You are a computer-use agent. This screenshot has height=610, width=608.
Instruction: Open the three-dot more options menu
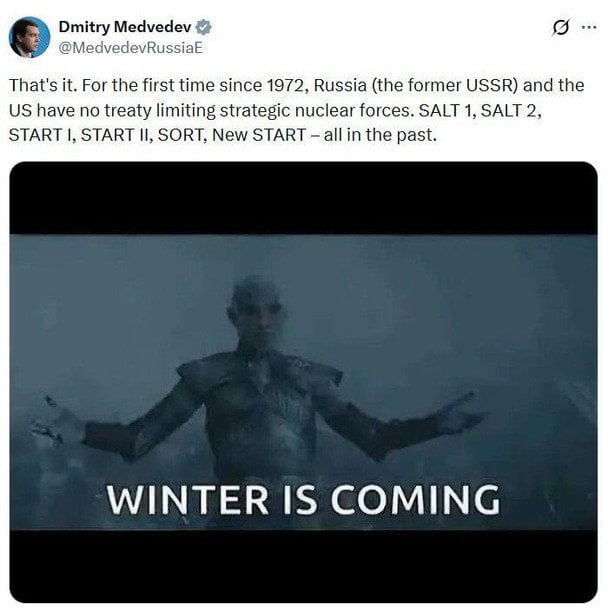point(589,27)
